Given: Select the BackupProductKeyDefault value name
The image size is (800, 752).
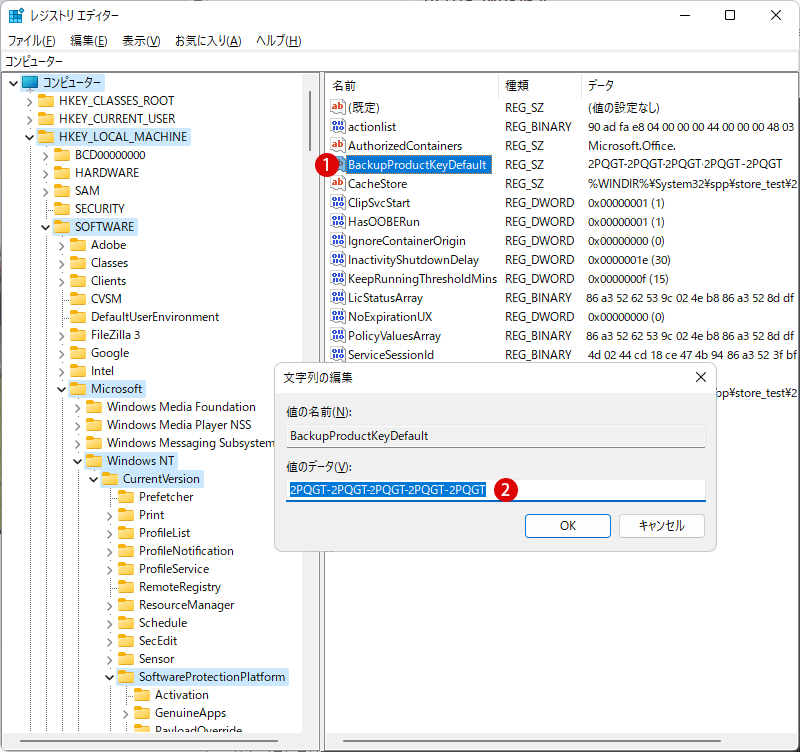Looking at the screenshot, I should pyautogui.click(x=417, y=164).
